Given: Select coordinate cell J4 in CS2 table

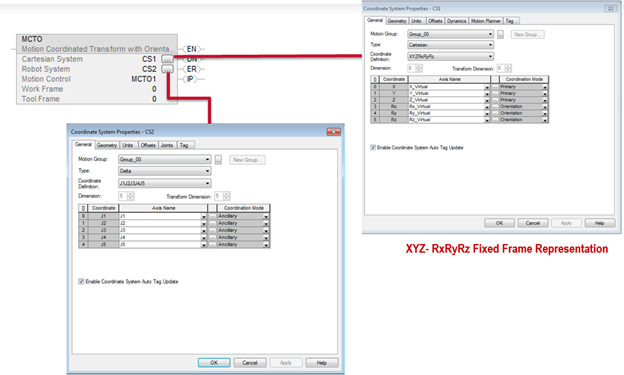Looking at the screenshot, I should point(103,238).
